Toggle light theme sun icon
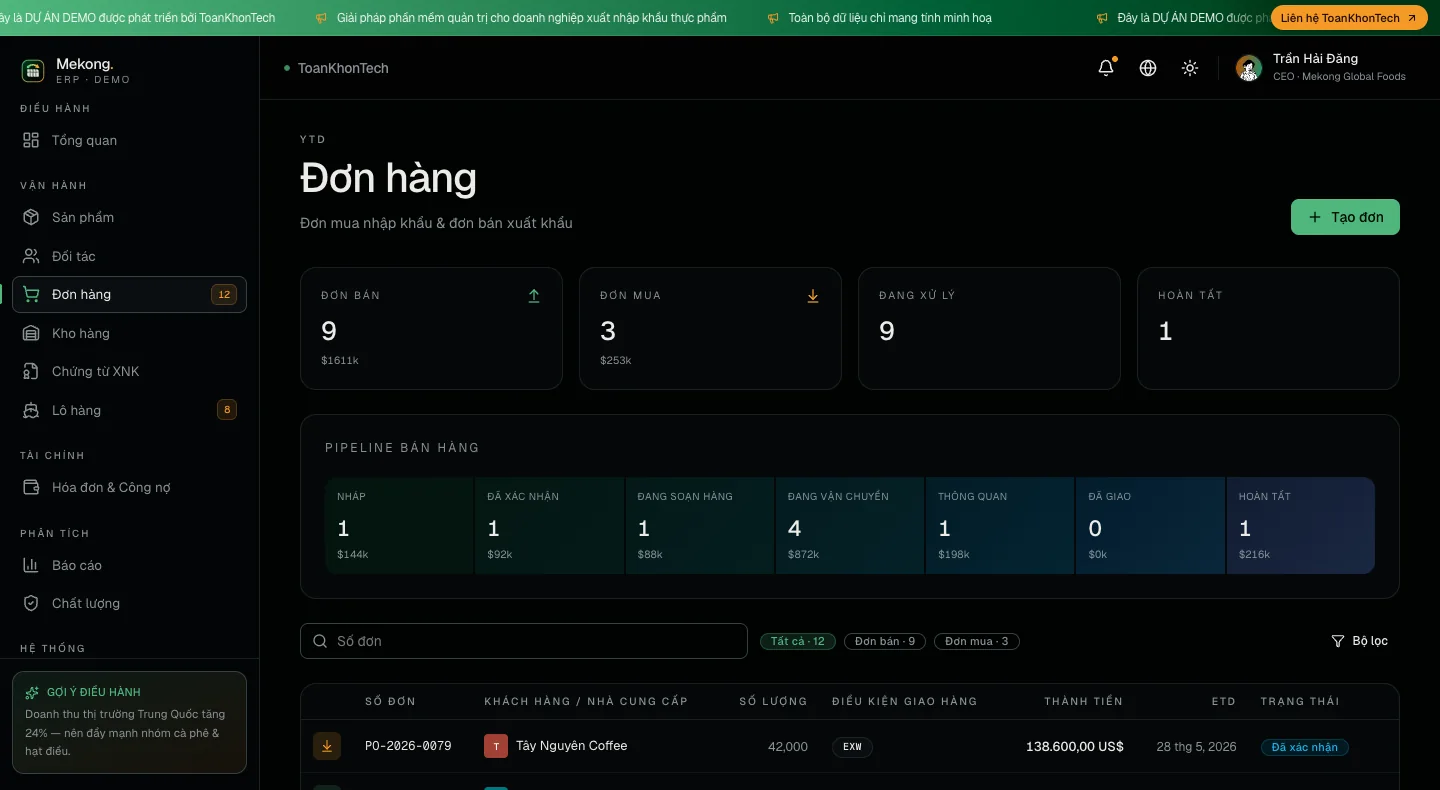1440x790 pixels. tap(1190, 68)
